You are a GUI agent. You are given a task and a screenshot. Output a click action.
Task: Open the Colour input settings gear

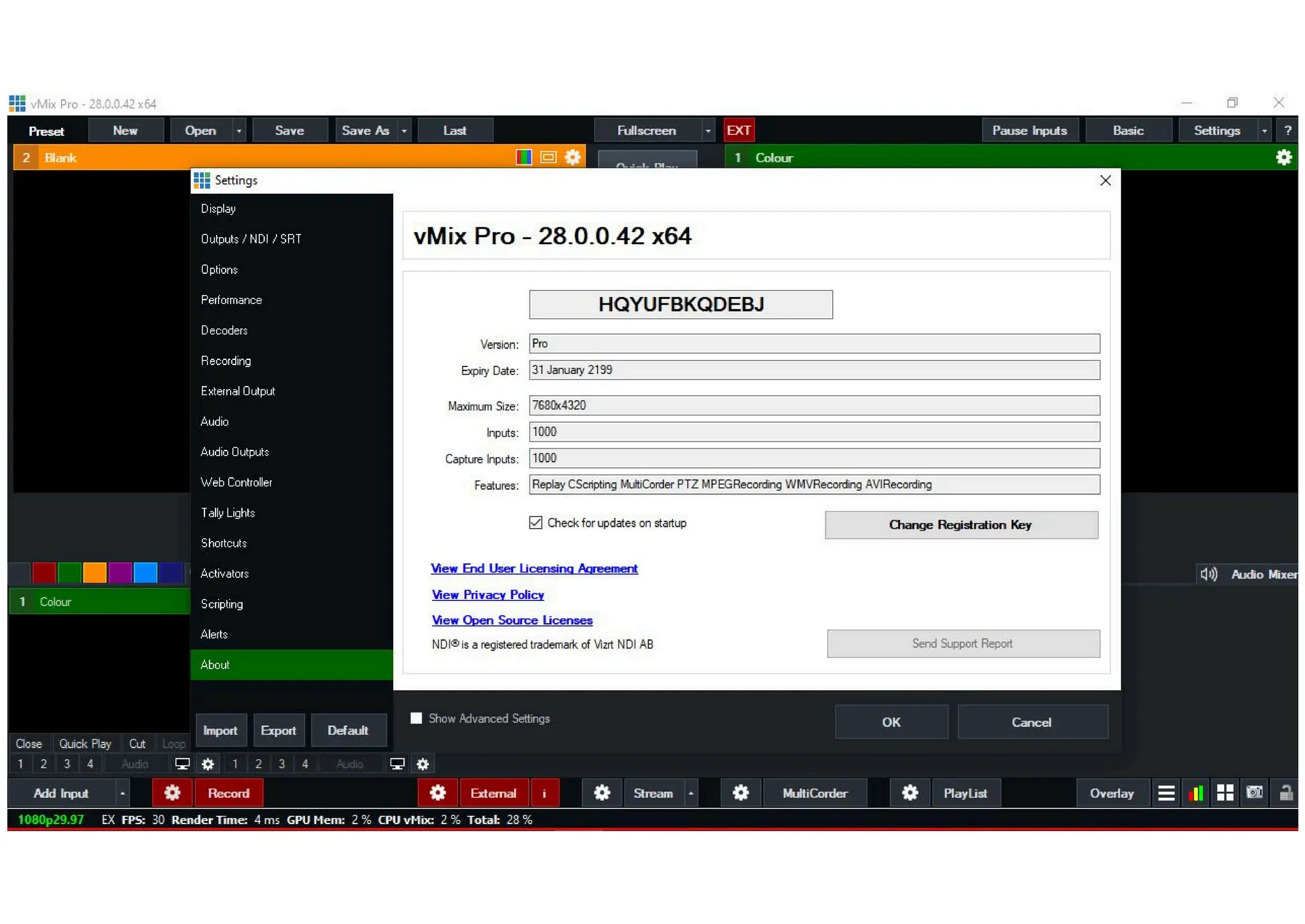(1283, 157)
